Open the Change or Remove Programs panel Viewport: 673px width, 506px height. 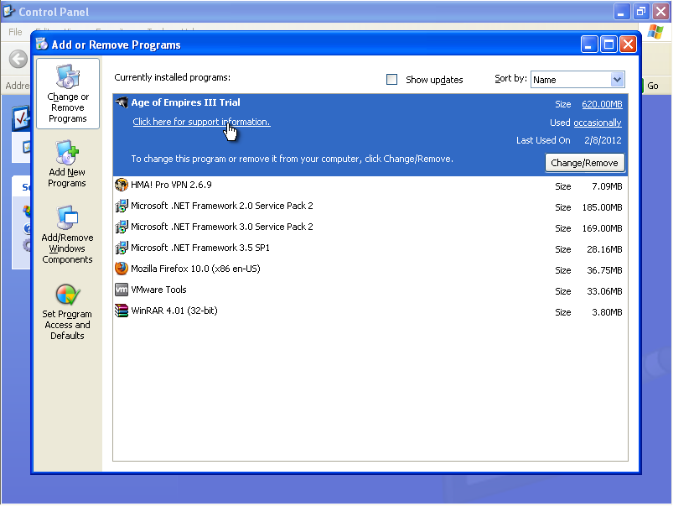68,94
